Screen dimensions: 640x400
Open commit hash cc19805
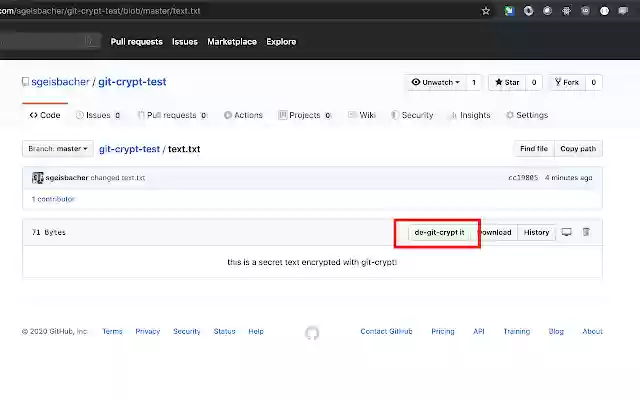click(x=523, y=178)
